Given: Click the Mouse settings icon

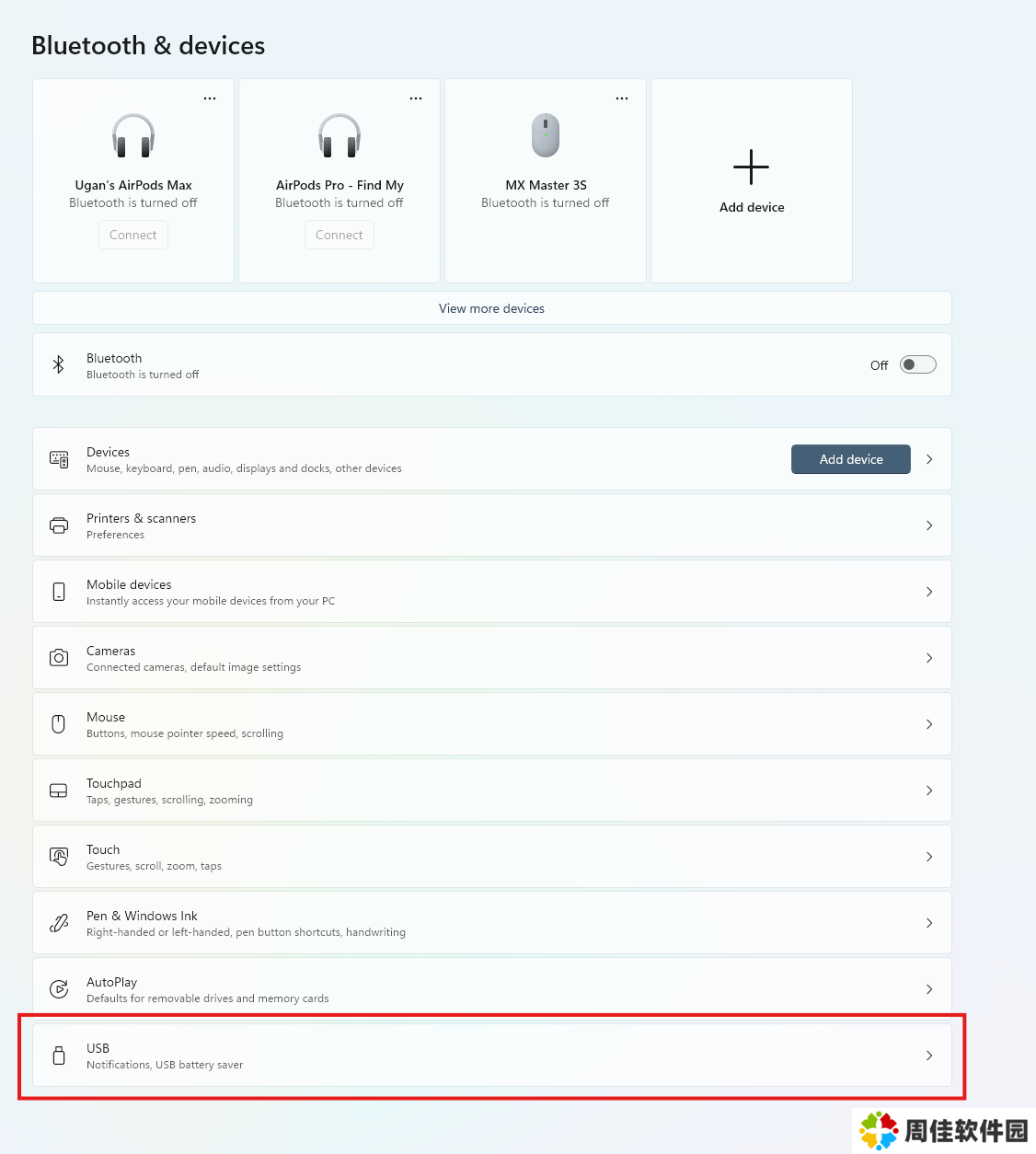Looking at the screenshot, I should coord(59,724).
